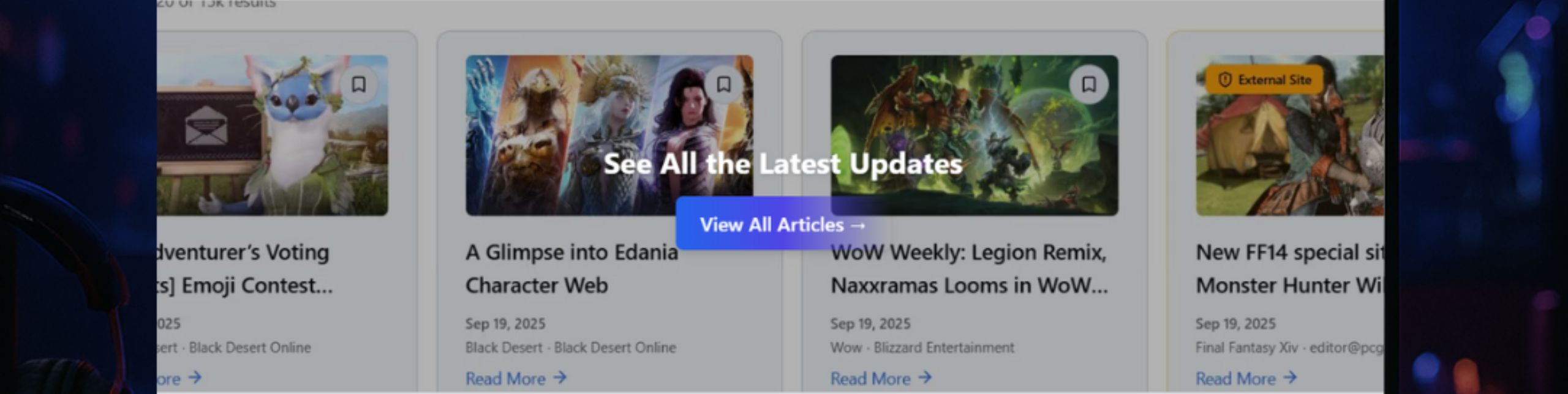Open Read More for FF14 article
Image resolution: width=1568 pixels, height=394 pixels.
click(1246, 378)
